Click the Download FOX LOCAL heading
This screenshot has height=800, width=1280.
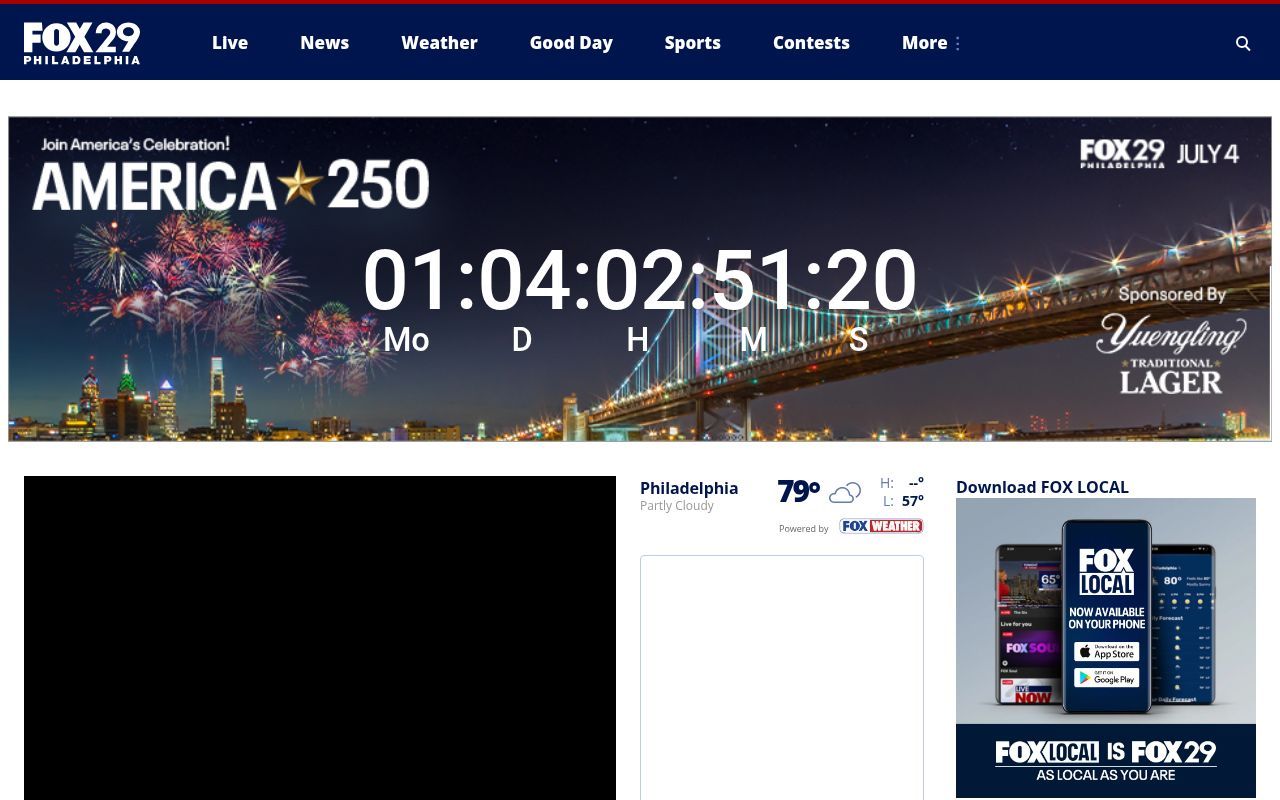coord(1042,487)
